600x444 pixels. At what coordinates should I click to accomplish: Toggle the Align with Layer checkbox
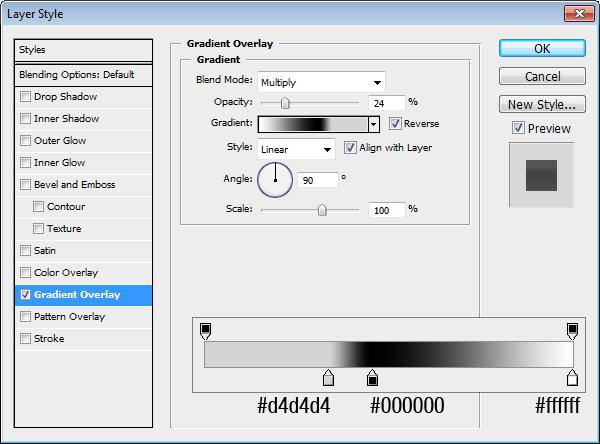coord(350,148)
